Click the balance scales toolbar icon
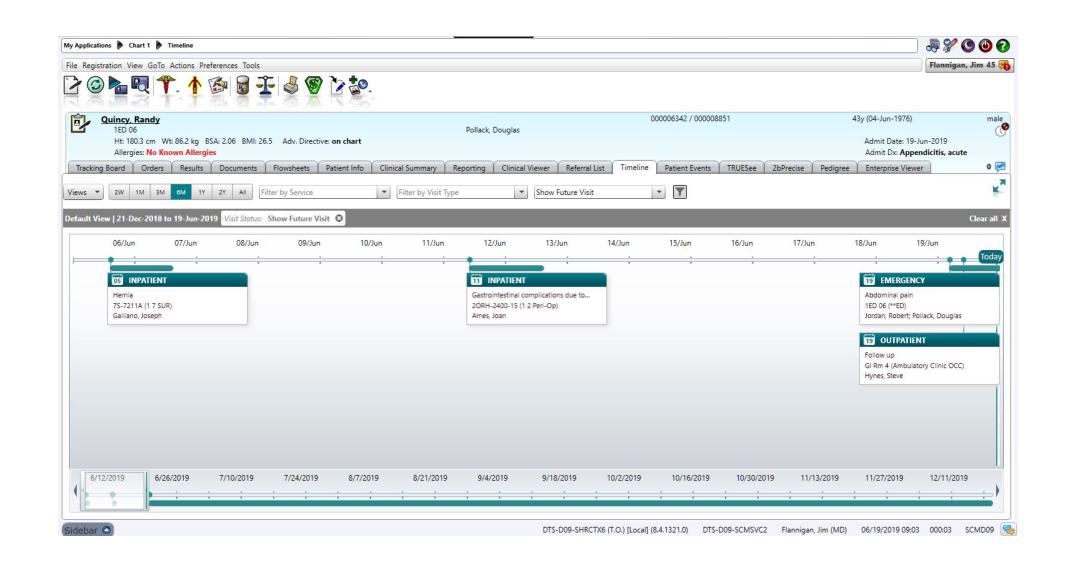The width and height of the screenshot is (1073, 565). coord(266,86)
